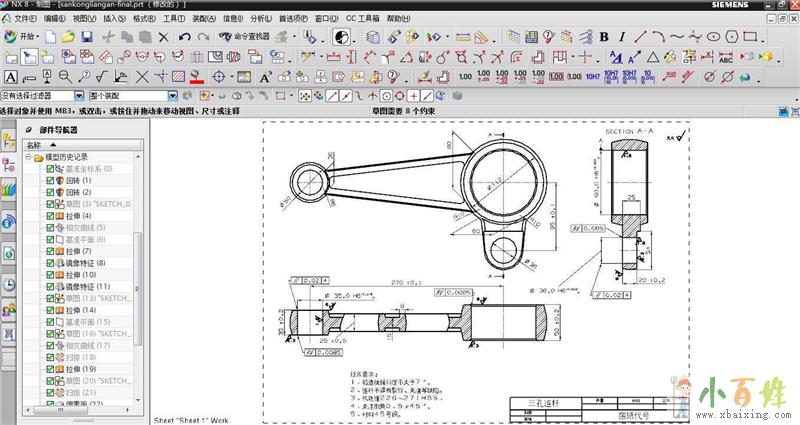Toggle the 扫掠 (18) feature checkbox
Image resolution: width=800 pixels, height=425 pixels.
51,357
